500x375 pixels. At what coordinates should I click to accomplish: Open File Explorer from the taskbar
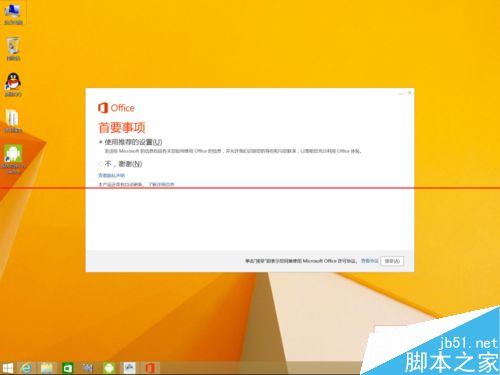pos(47,368)
